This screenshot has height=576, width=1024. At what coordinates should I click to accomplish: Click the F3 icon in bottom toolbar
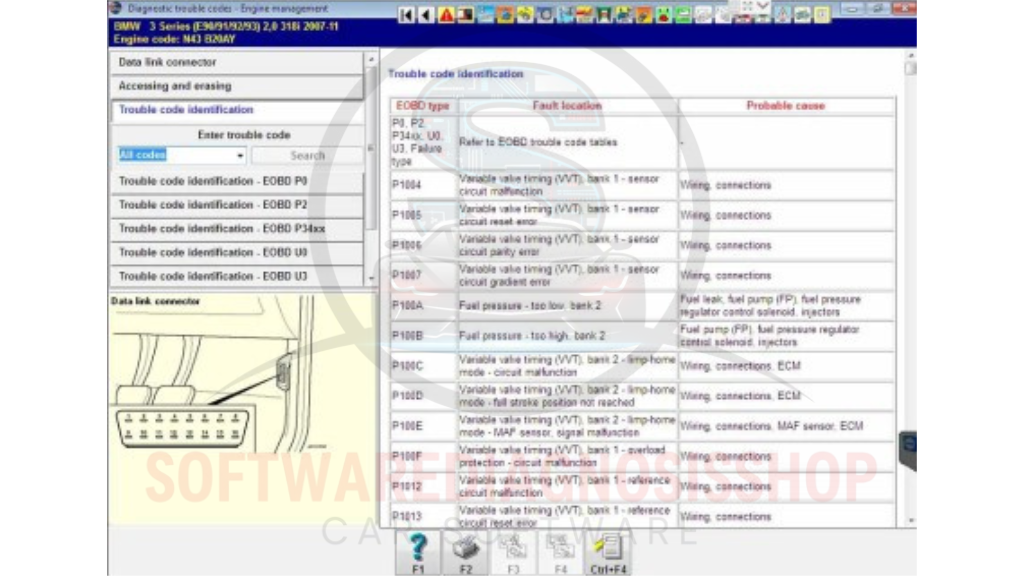click(513, 550)
